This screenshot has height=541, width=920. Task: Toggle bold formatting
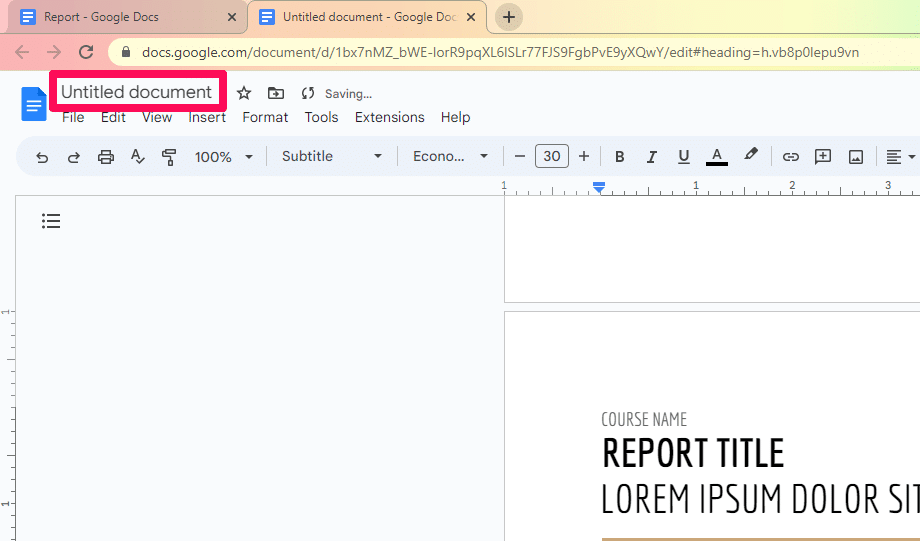619,157
